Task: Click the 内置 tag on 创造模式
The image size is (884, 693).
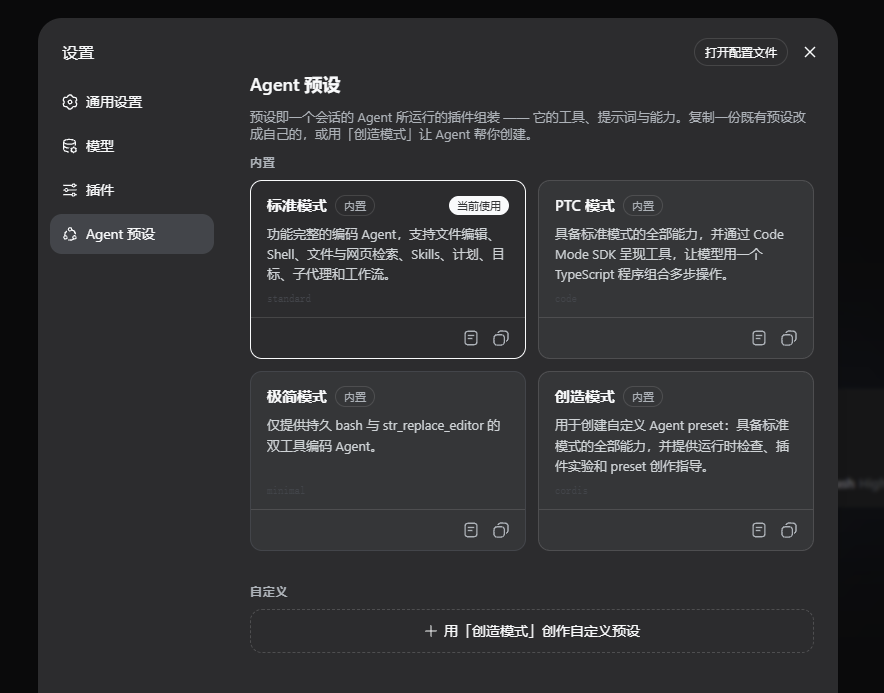Action: point(643,397)
